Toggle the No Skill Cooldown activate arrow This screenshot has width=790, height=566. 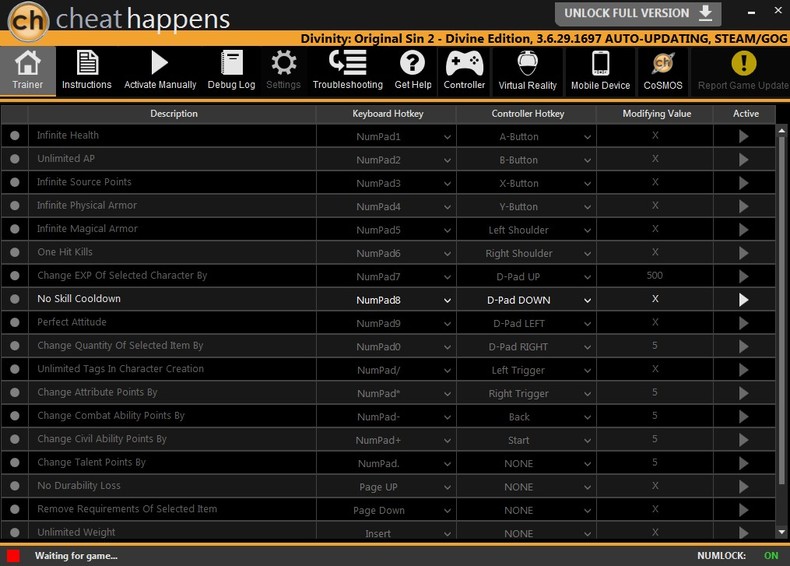[x=744, y=300]
